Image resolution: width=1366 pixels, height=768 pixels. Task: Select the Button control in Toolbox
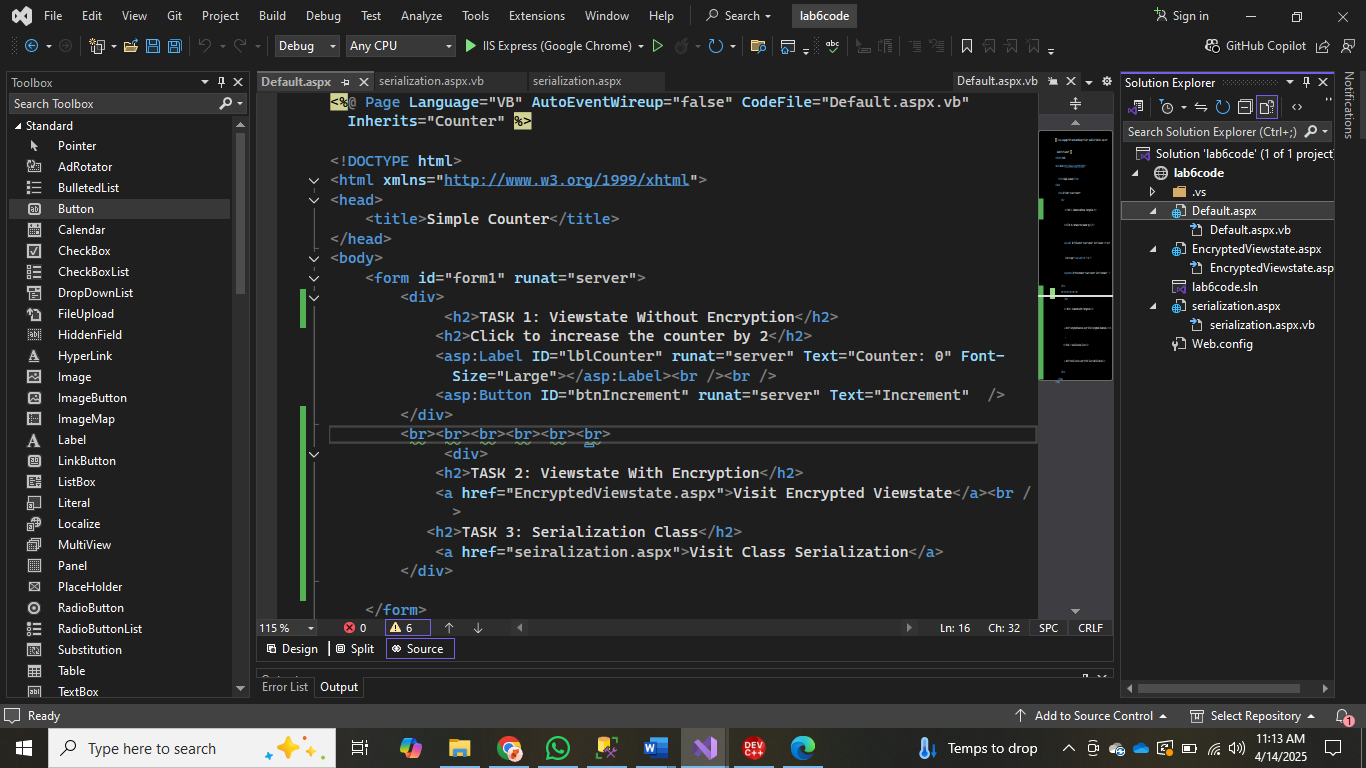point(120,209)
